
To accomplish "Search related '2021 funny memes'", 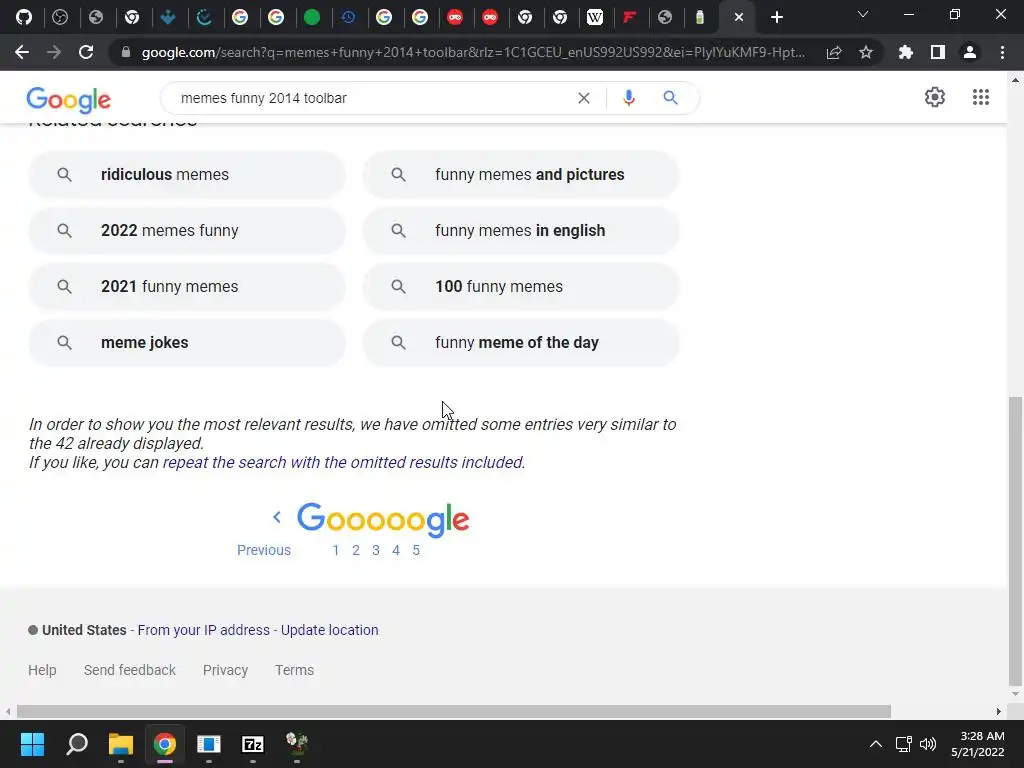I will (x=187, y=287).
